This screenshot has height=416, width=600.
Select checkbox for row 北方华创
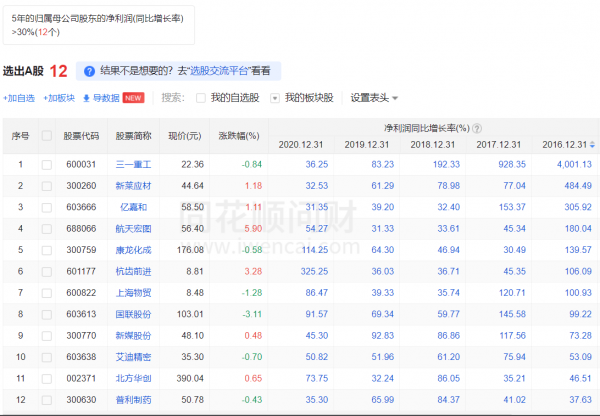coord(47,379)
